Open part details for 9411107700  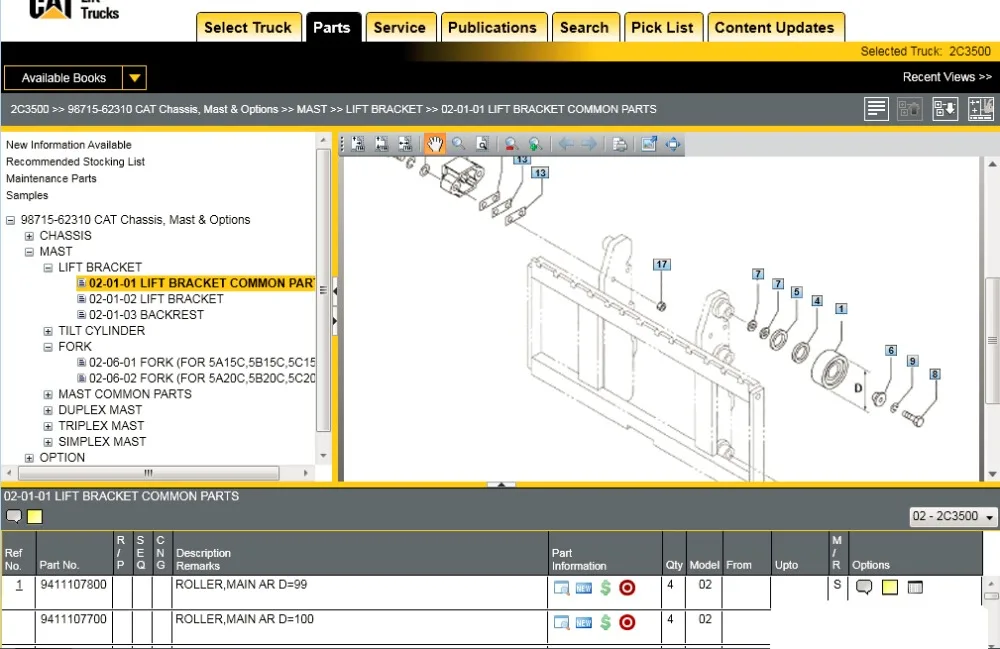point(561,622)
